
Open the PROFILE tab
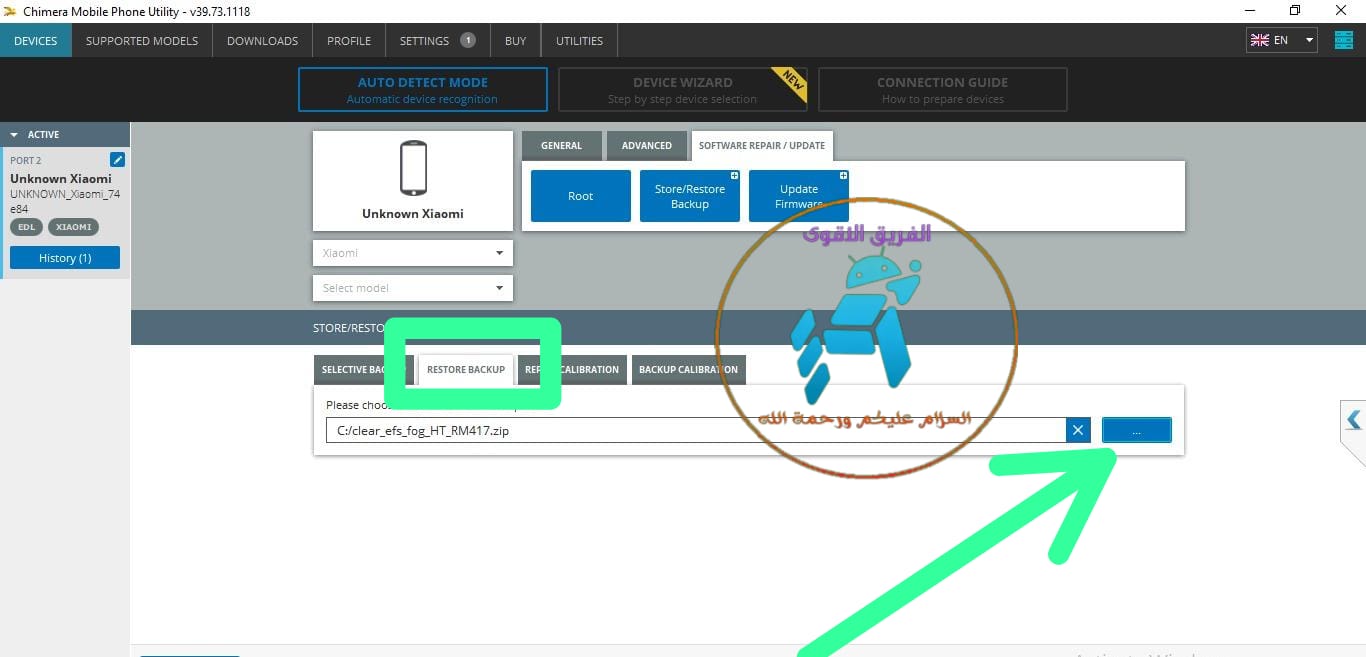click(349, 41)
